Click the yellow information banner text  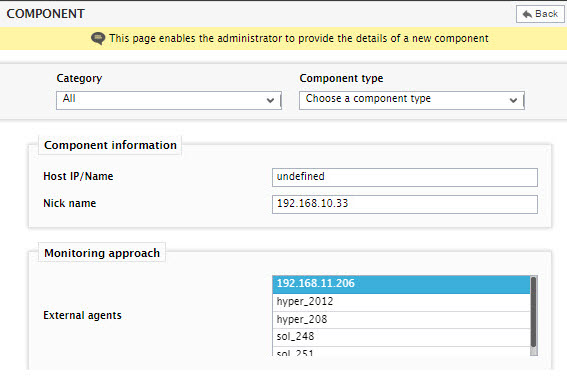299,38
